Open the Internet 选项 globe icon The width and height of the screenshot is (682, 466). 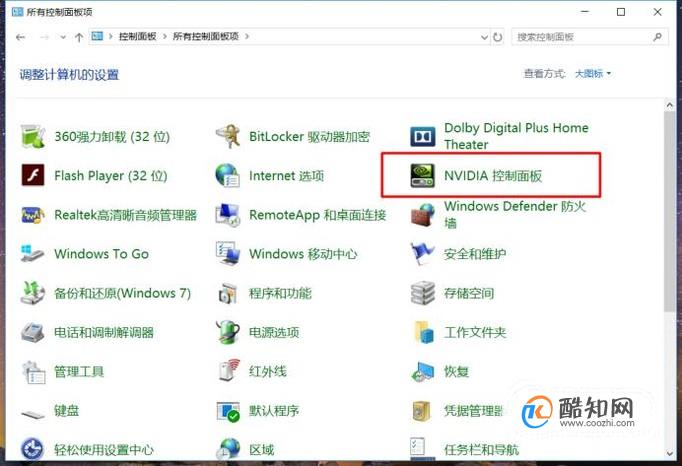pyautogui.click(x=227, y=175)
